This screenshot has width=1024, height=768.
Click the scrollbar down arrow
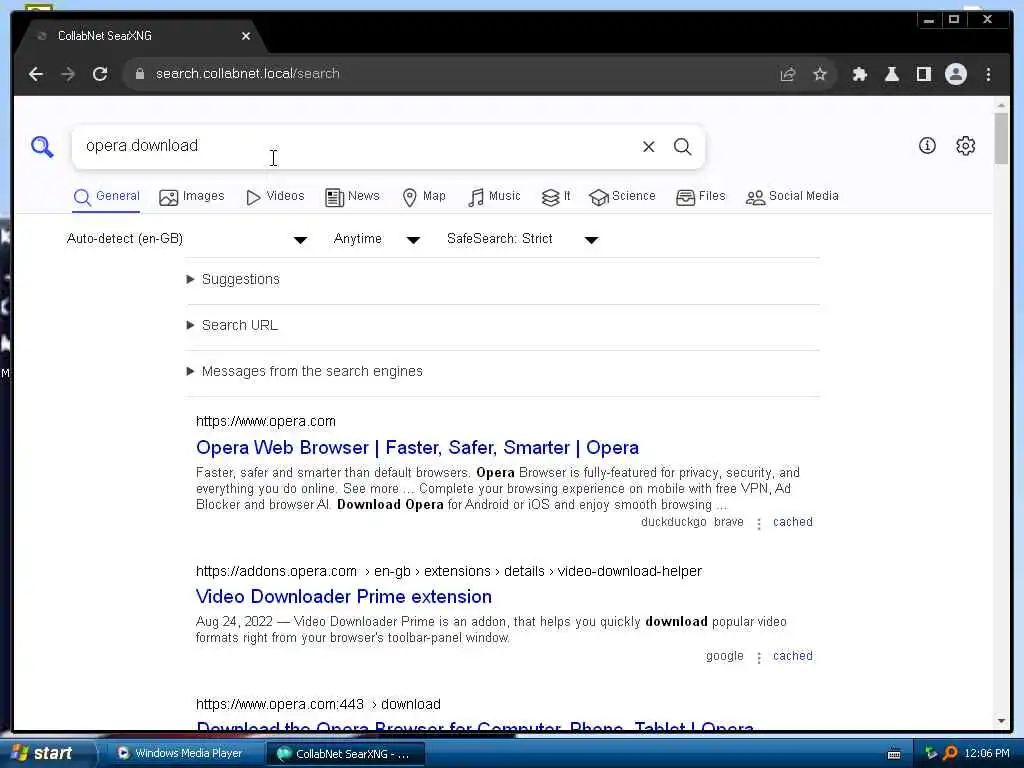[1001, 721]
